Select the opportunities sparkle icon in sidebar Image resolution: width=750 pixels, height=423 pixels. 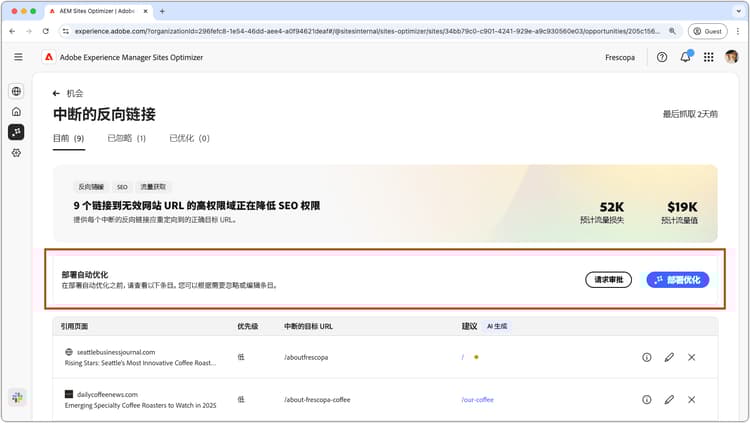point(16,132)
